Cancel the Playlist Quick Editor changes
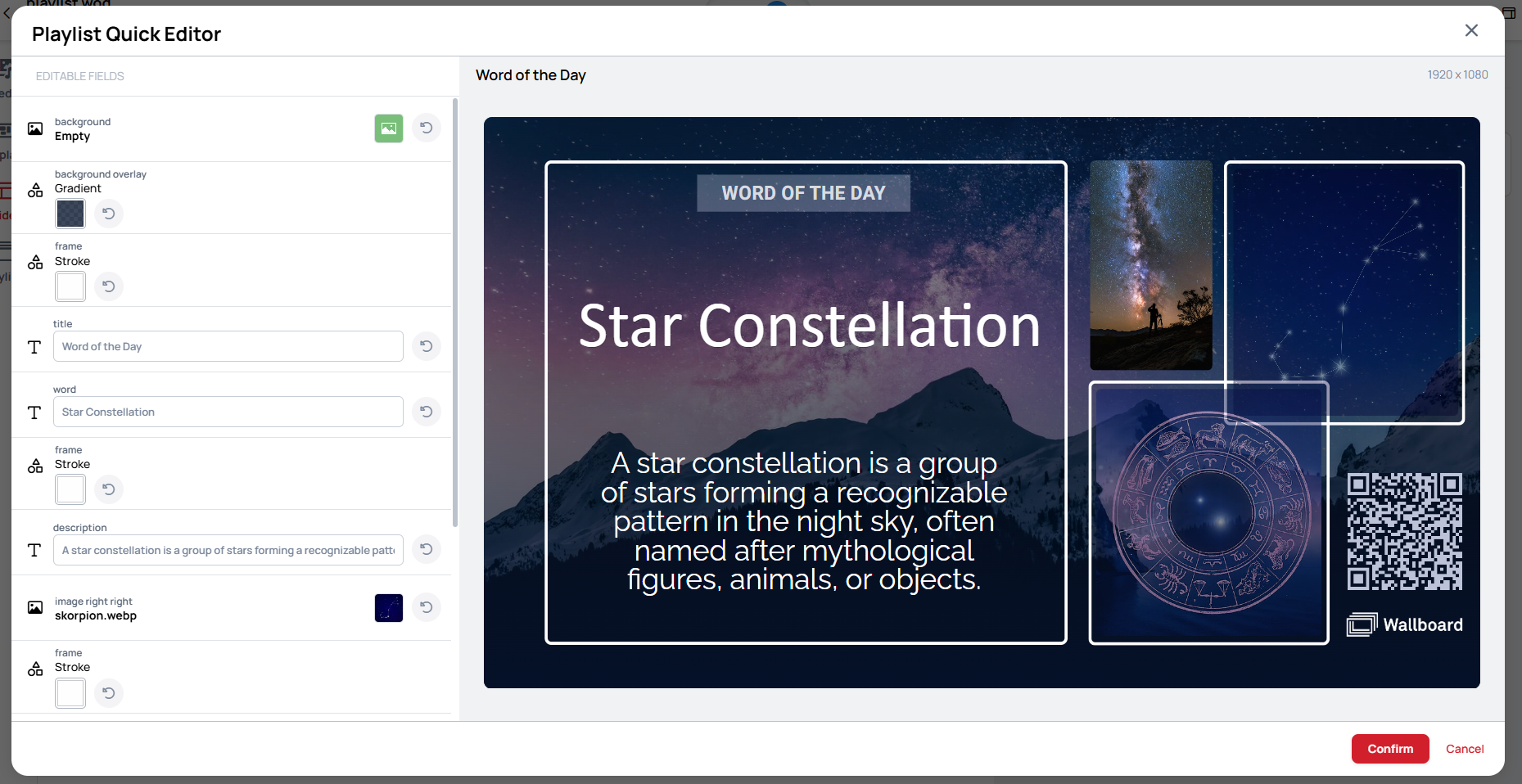 (1464, 749)
